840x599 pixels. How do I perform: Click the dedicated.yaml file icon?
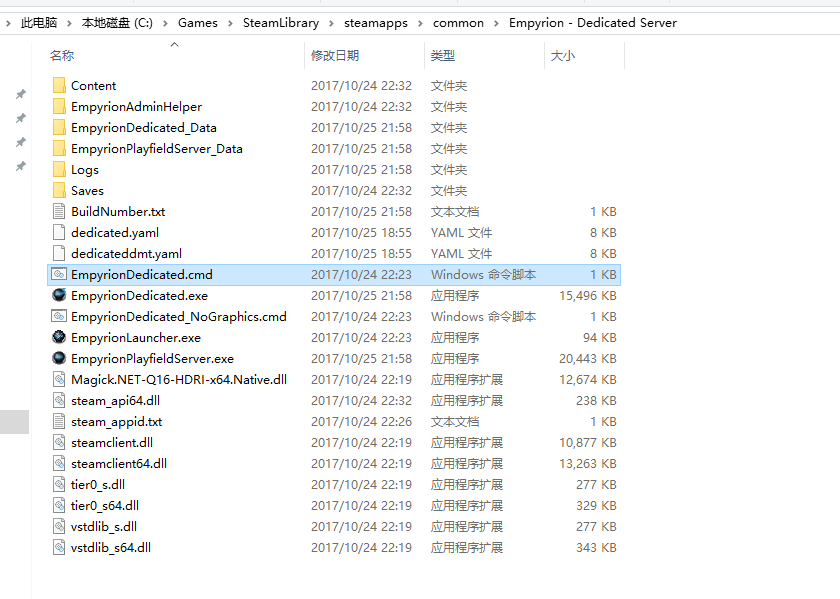[59, 232]
